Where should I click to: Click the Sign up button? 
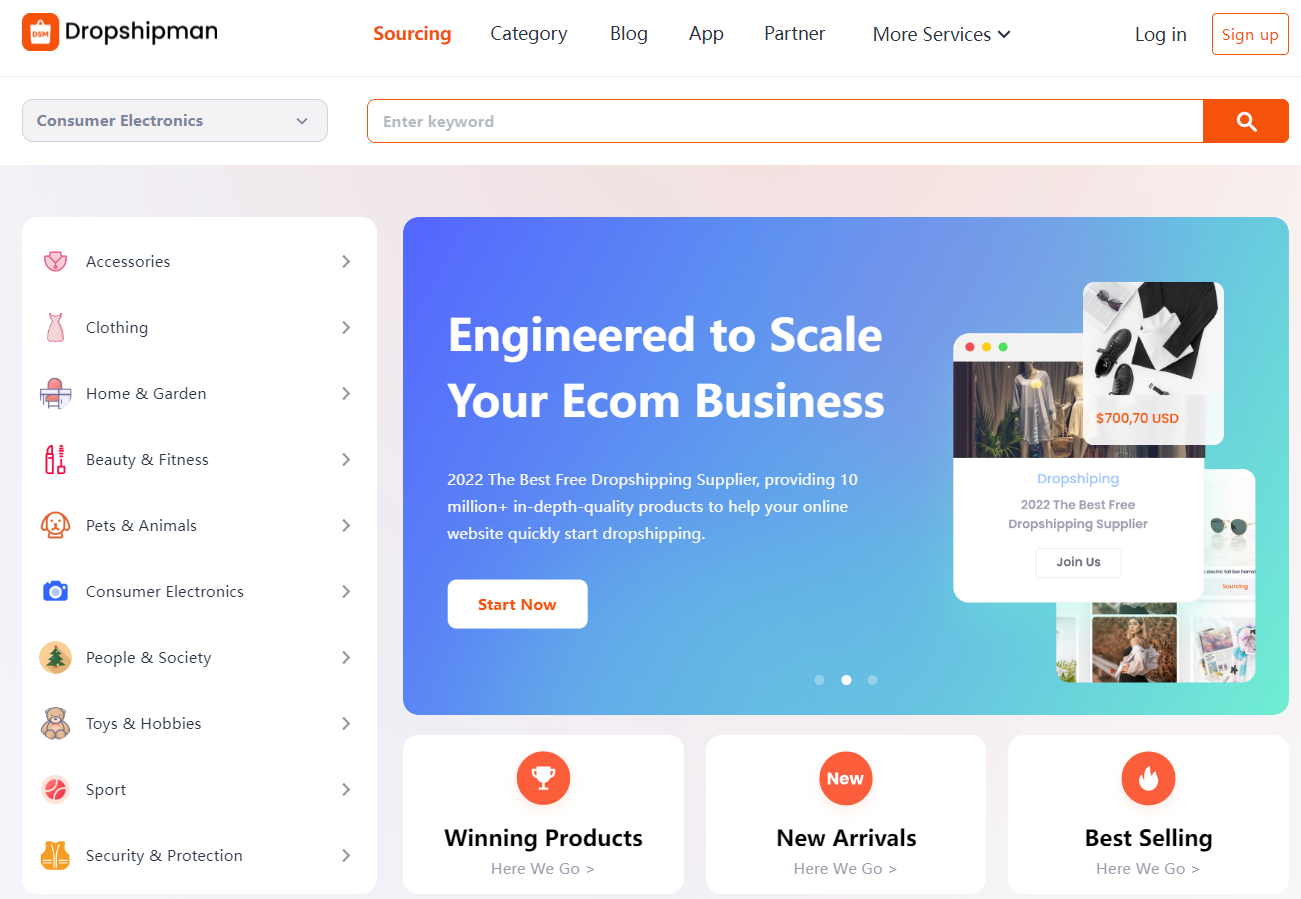1250,34
